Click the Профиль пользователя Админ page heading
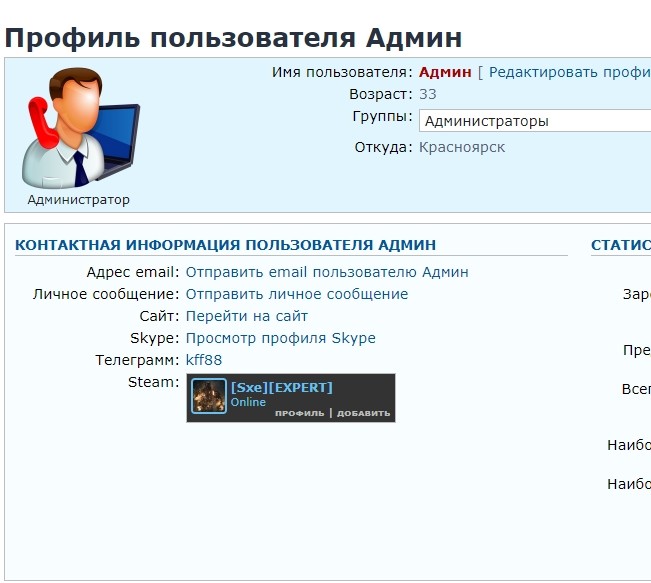651x583 pixels. 233,38
